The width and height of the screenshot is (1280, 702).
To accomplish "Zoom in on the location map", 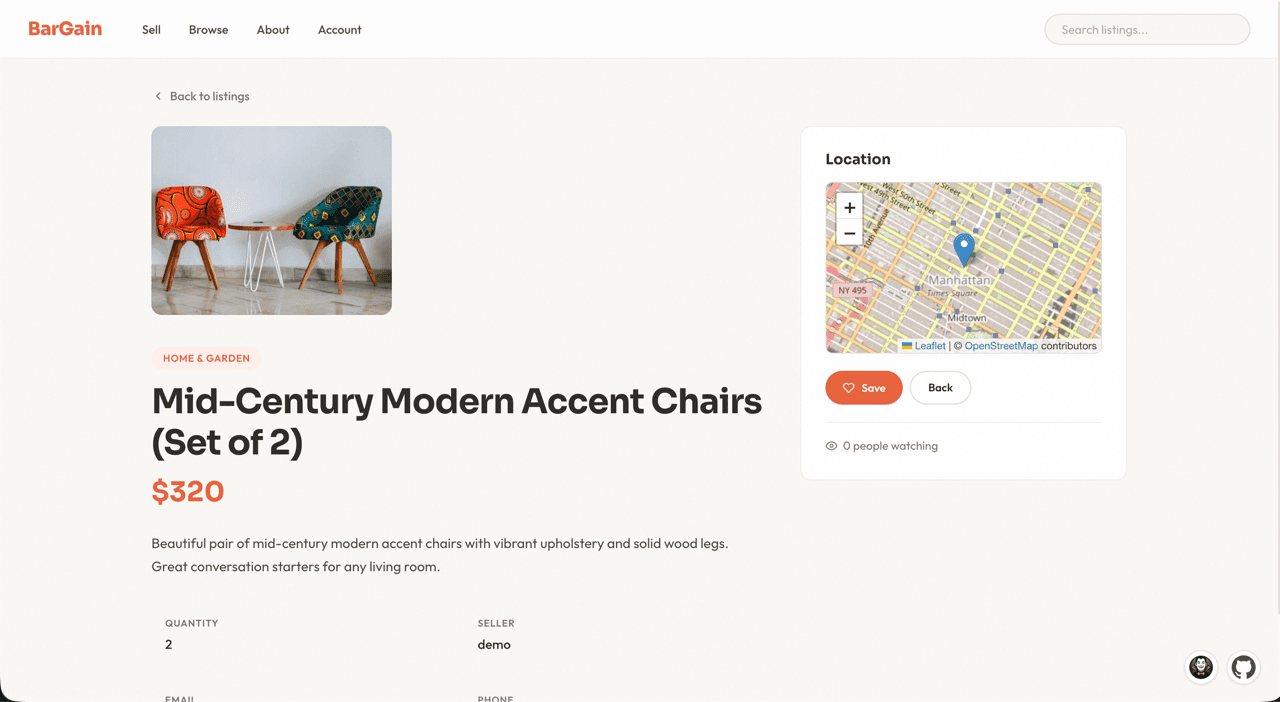I will pyautogui.click(x=849, y=208).
